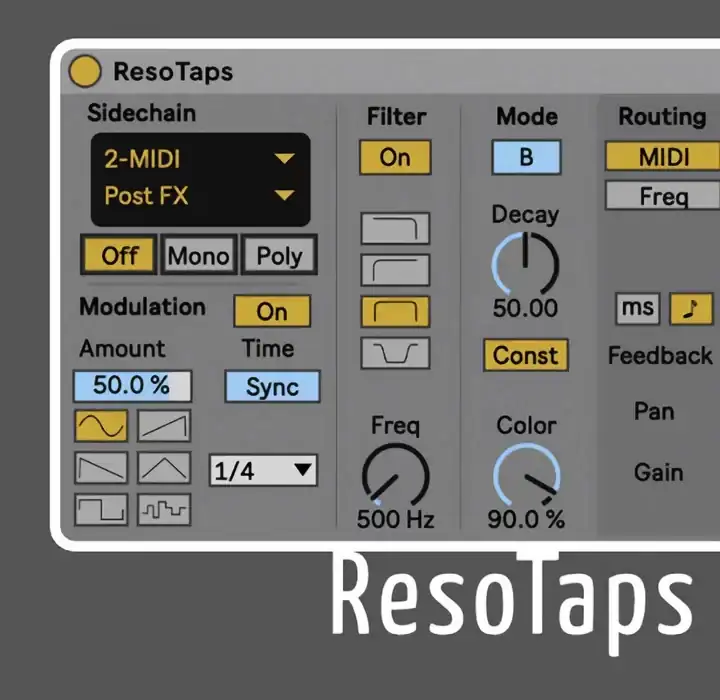Image resolution: width=720 pixels, height=700 pixels.
Task: Select the Off sidechain mode
Action: click(x=119, y=255)
